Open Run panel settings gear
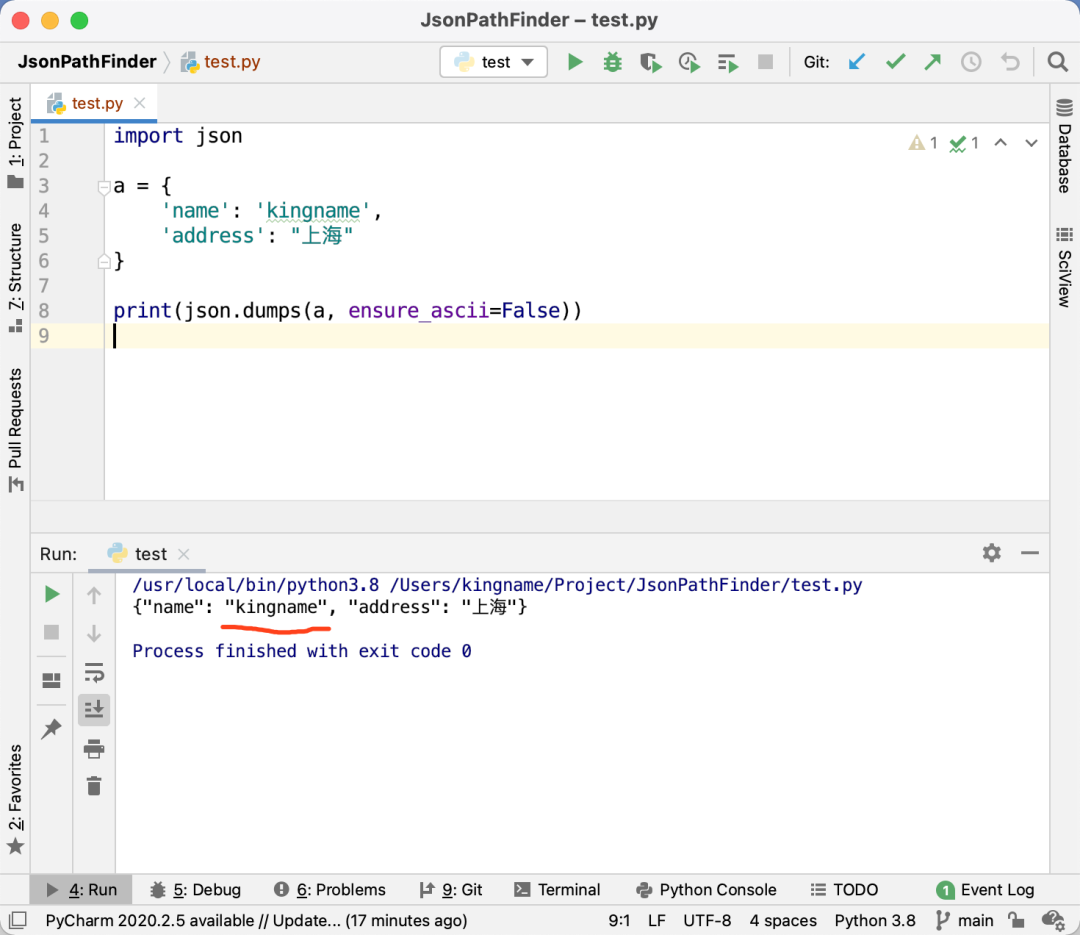1080x935 pixels. pos(991,553)
